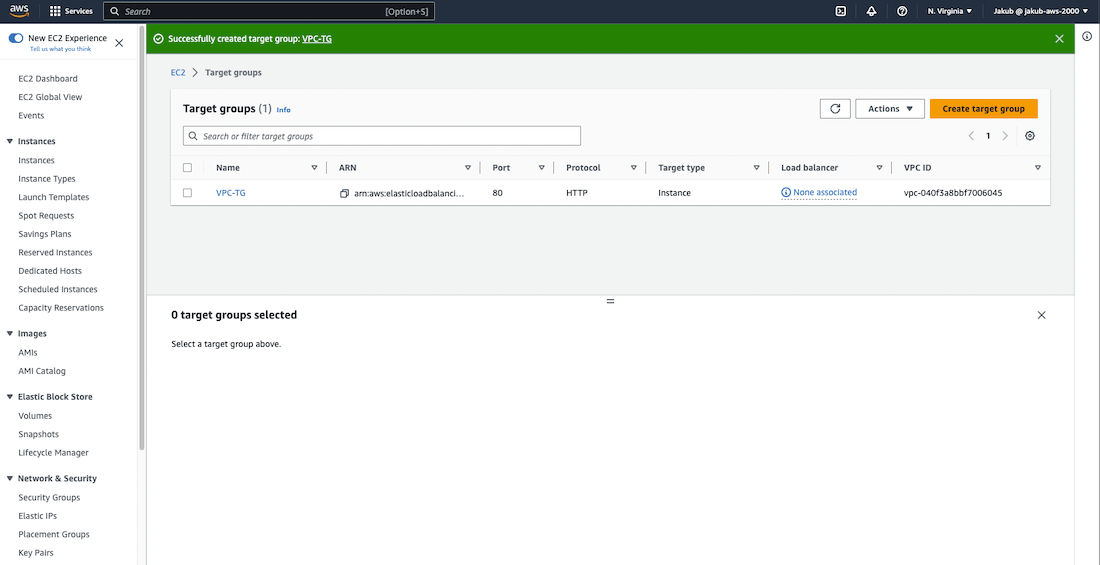
Task: Open the help question mark icon
Action: pos(902,11)
